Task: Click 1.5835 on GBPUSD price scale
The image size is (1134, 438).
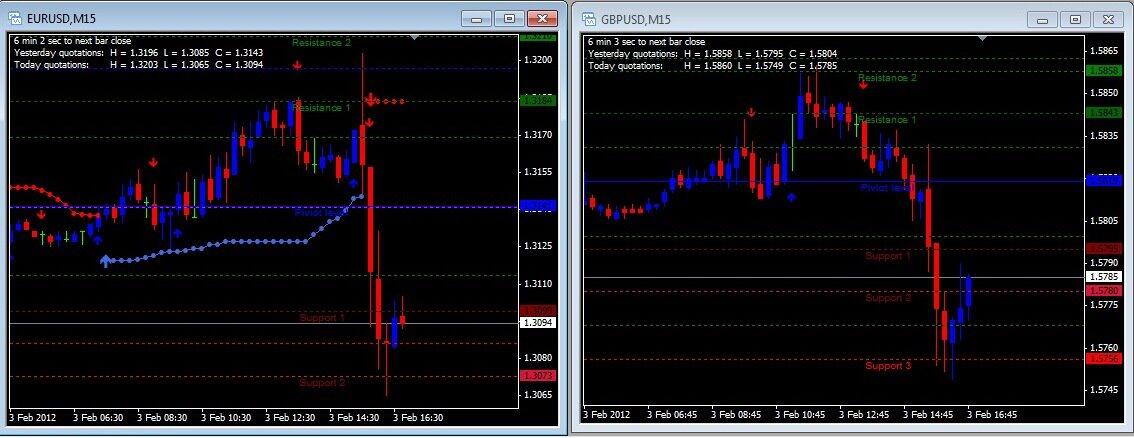Action: tap(1104, 135)
